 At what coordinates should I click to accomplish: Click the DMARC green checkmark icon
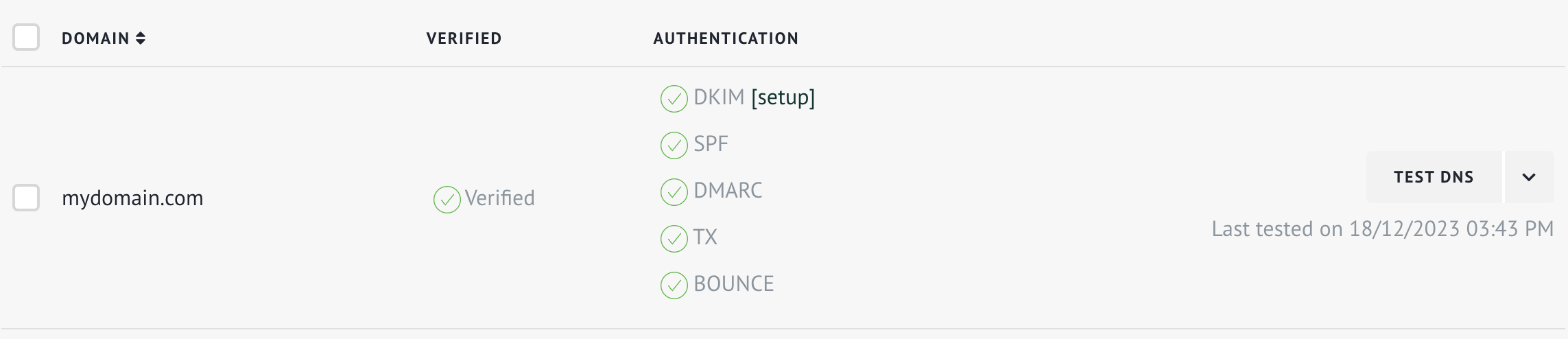pos(674,192)
